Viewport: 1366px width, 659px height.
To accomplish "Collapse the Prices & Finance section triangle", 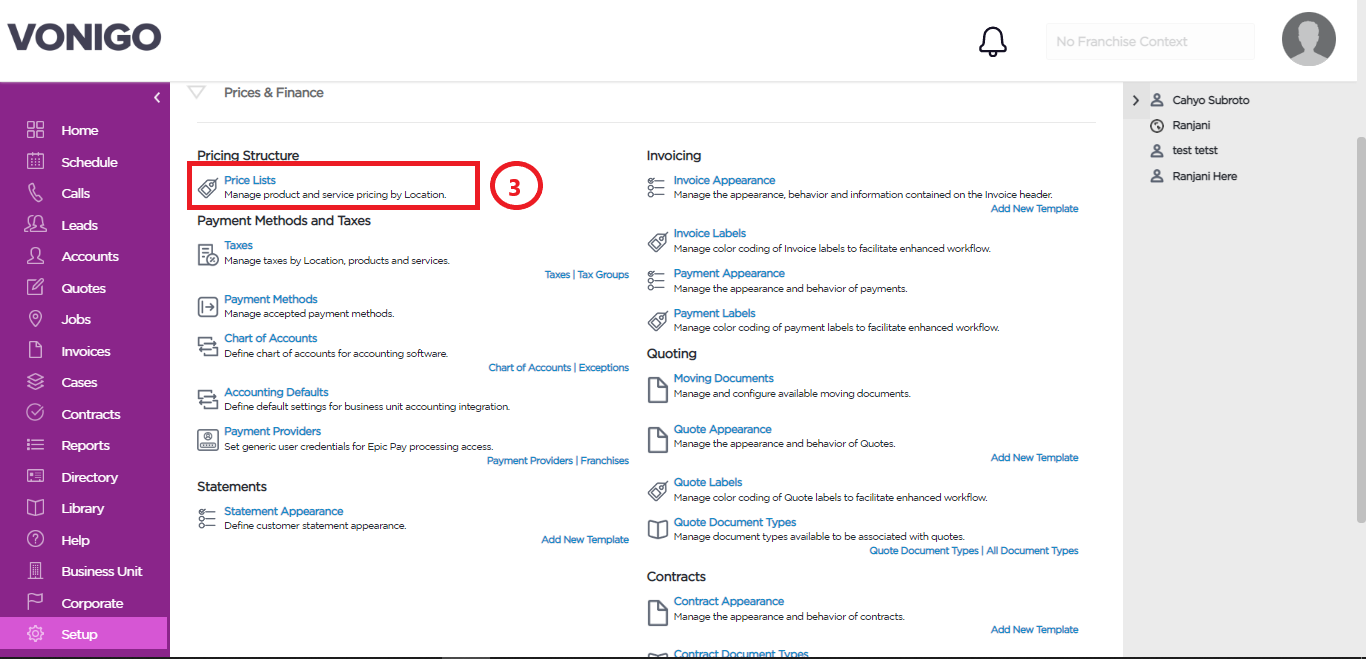I will (196, 92).
